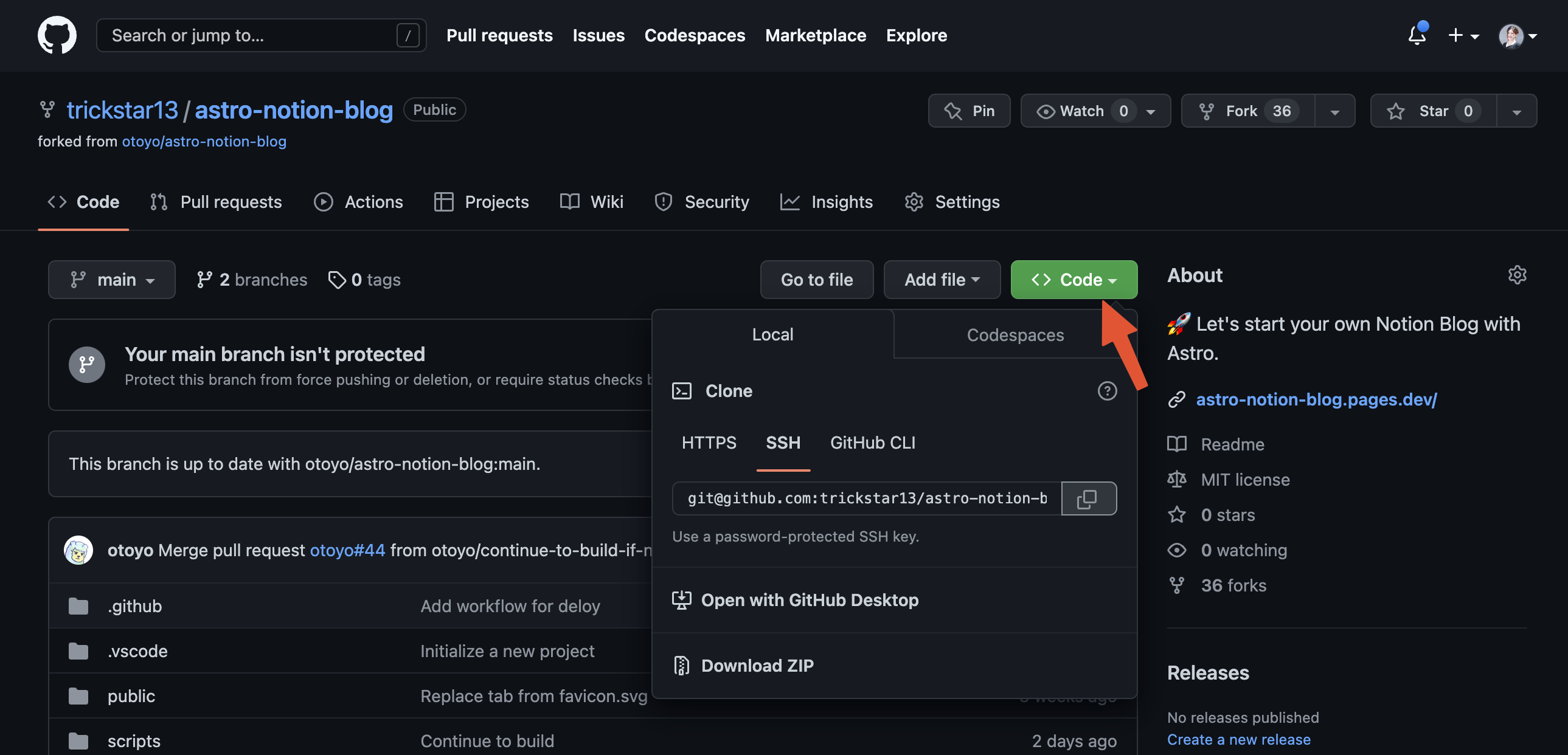Open the Security tab

(702, 201)
